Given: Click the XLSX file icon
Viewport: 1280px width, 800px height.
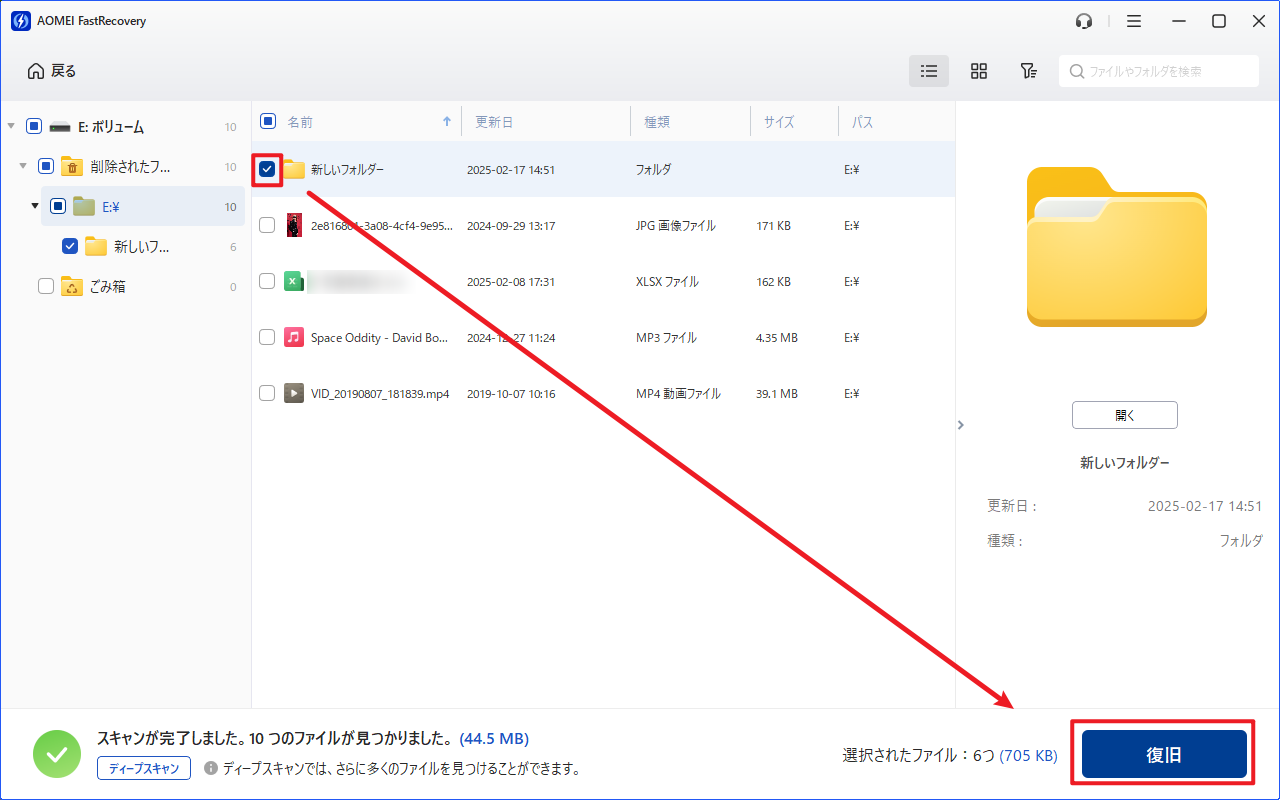Looking at the screenshot, I should click(294, 281).
